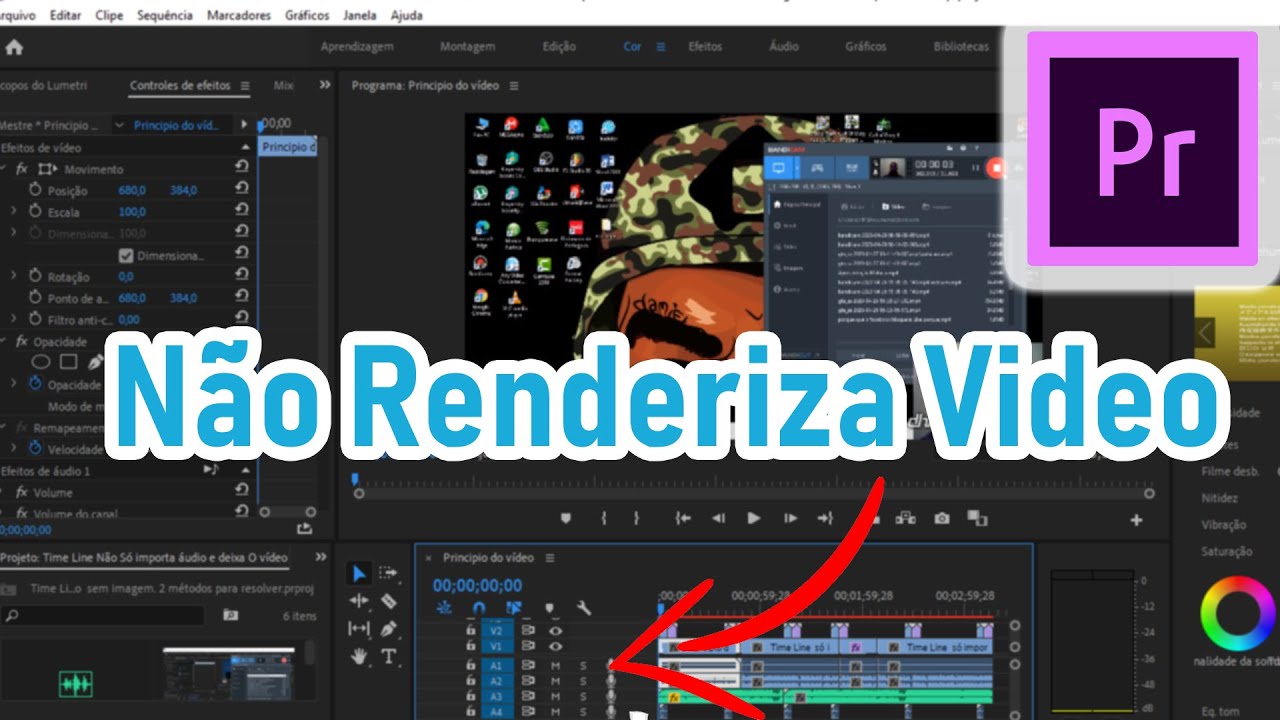Image resolution: width=1280 pixels, height=720 pixels.
Task: Select the Track Select Forward tool
Action: [389, 573]
